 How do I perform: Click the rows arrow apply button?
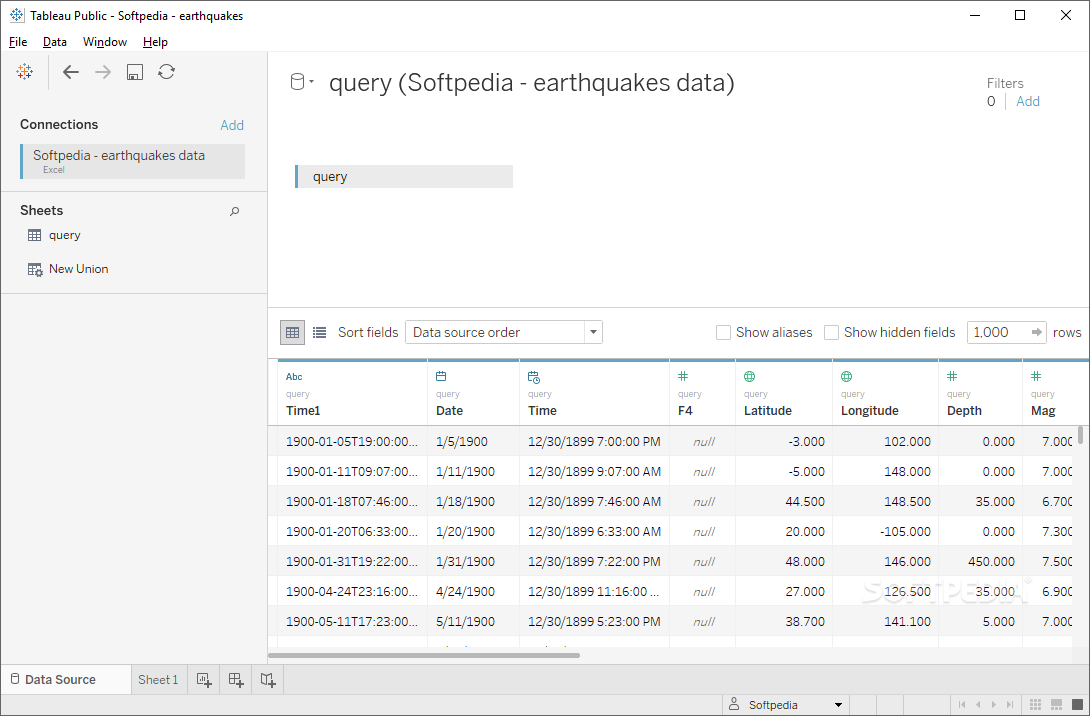pyautogui.click(x=1036, y=332)
